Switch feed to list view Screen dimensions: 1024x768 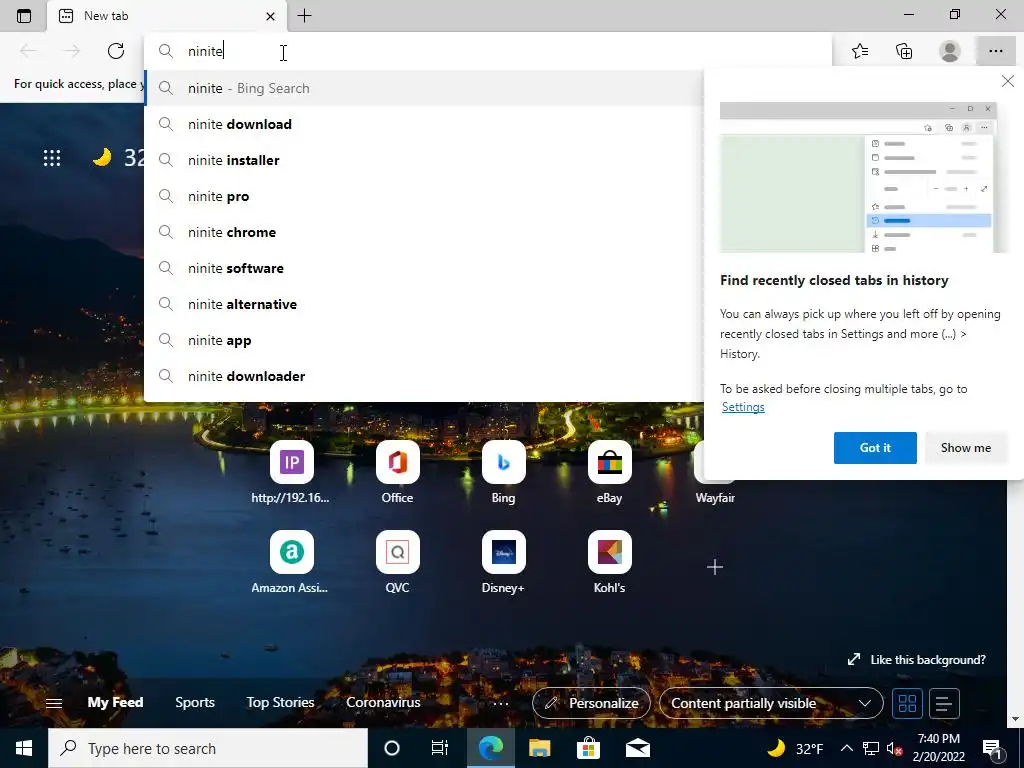[x=944, y=703]
